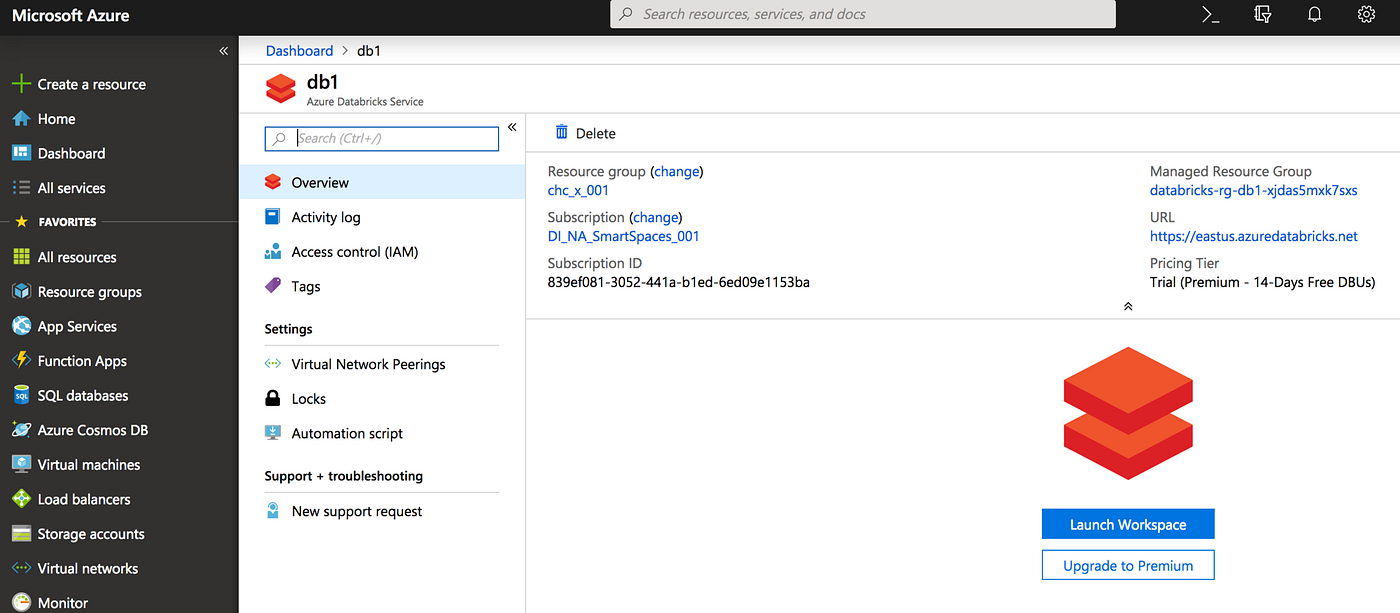
Task: Collapse the db1 resource menu chevron
Action: 511,127
